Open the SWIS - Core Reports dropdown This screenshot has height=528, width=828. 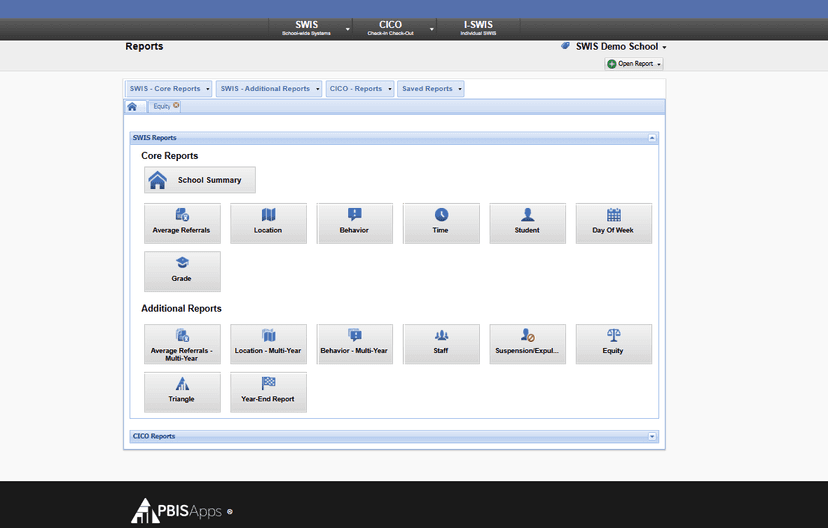(x=169, y=89)
